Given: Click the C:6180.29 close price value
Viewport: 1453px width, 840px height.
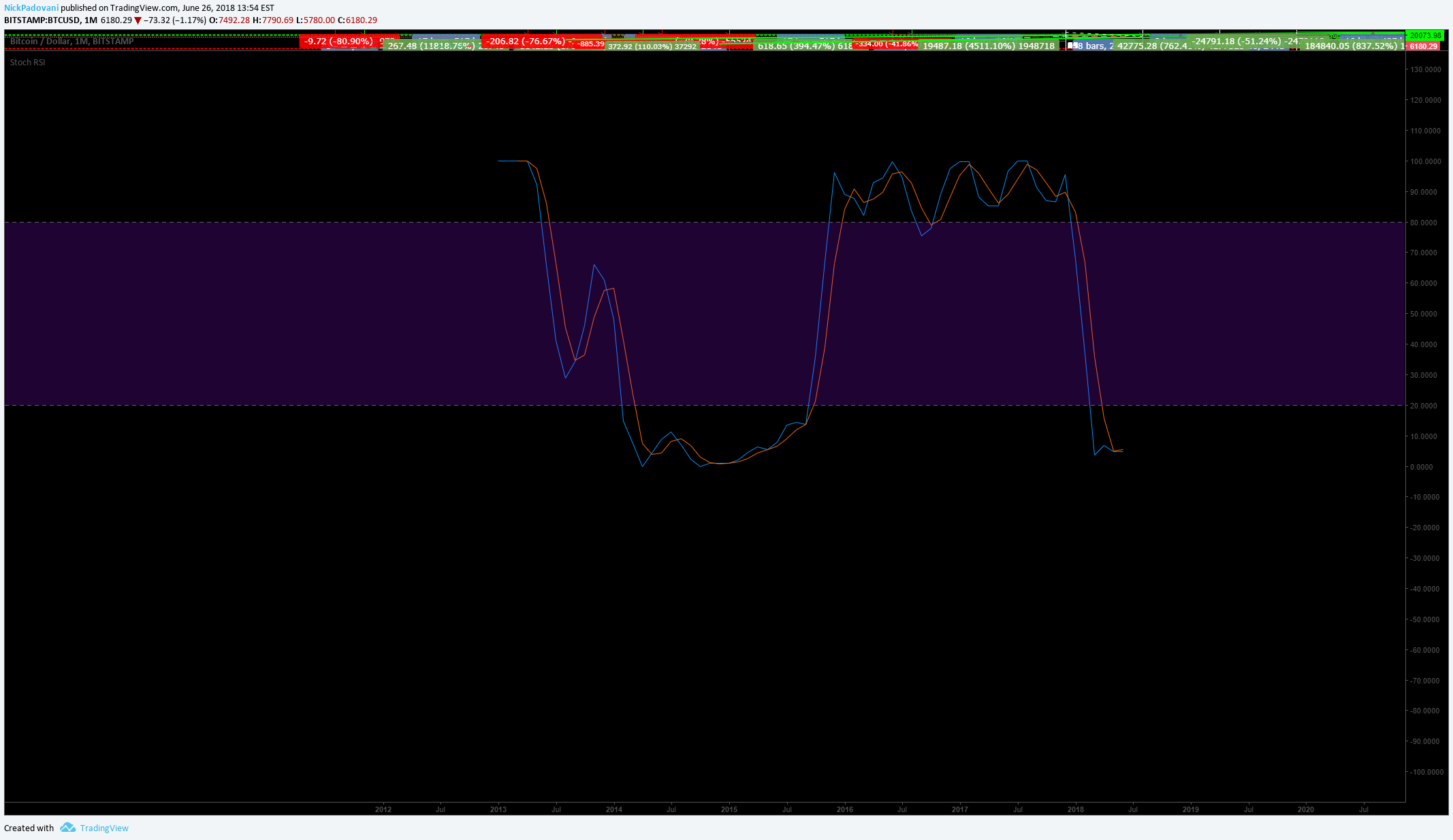Looking at the screenshot, I should [357, 20].
